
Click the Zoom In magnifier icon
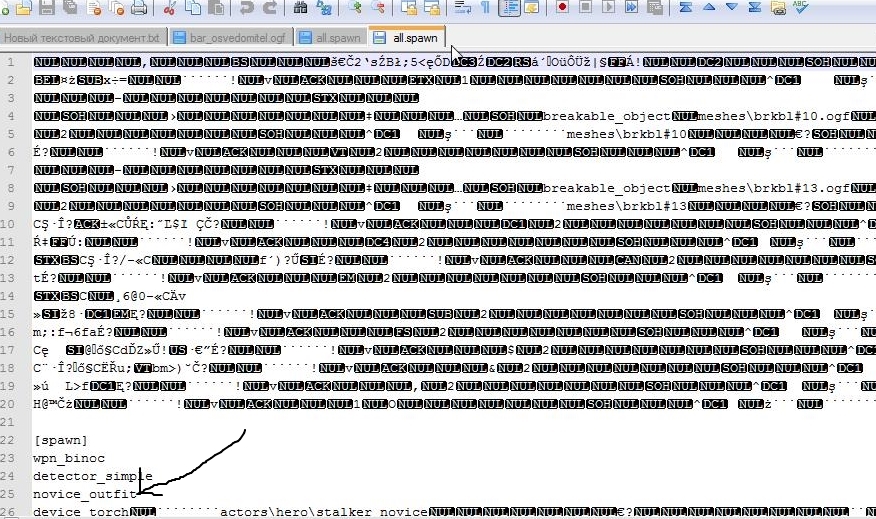pyautogui.click(x=355, y=8)
